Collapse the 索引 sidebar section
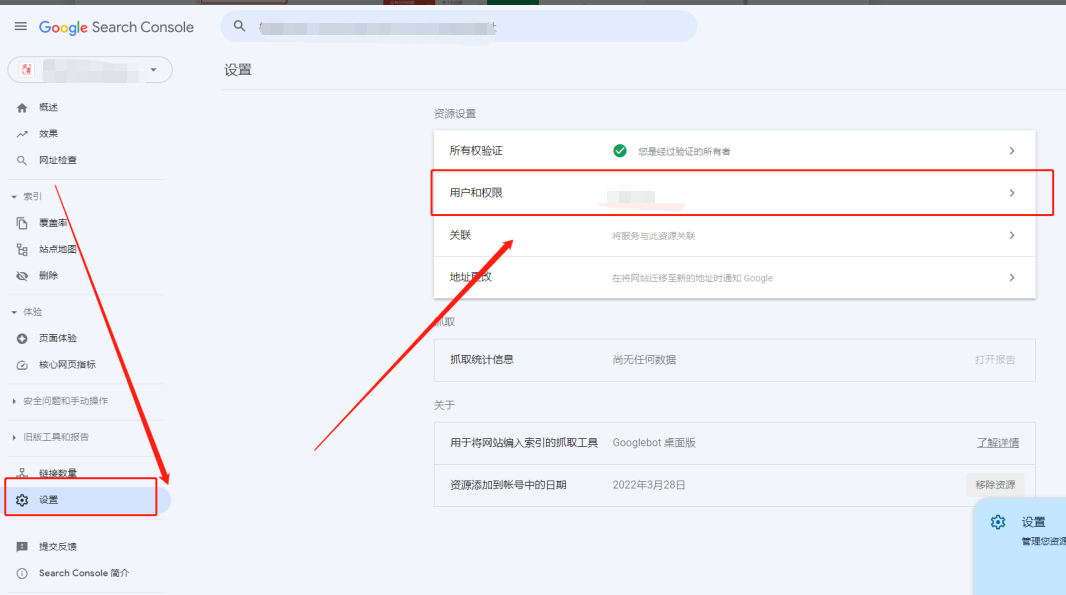Viewport: 1066px width, 595px height. coord(14,197)
